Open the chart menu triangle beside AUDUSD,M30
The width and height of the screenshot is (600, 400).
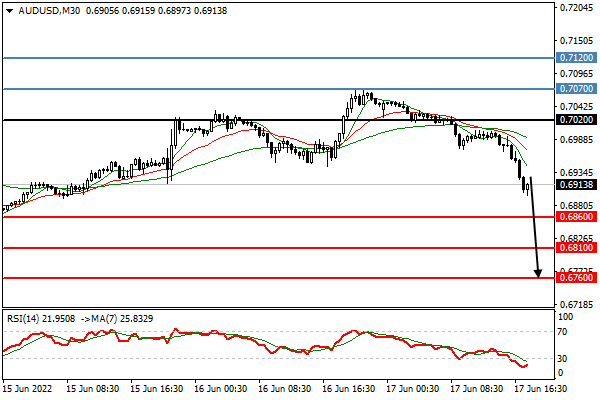[x=10, y=11]
